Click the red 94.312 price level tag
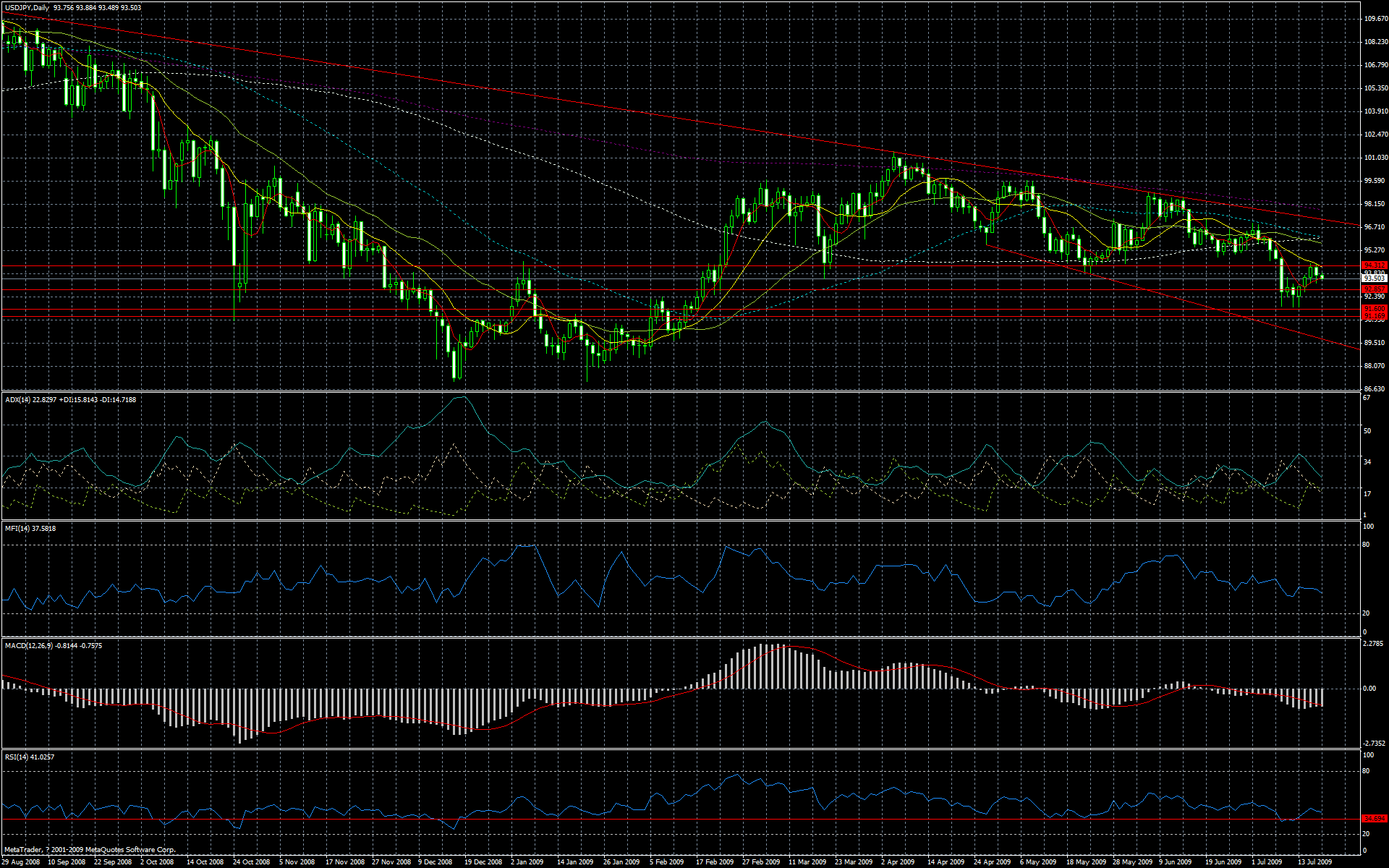The height and width of the screenshot is (868, 1389). pos(1374,265)
